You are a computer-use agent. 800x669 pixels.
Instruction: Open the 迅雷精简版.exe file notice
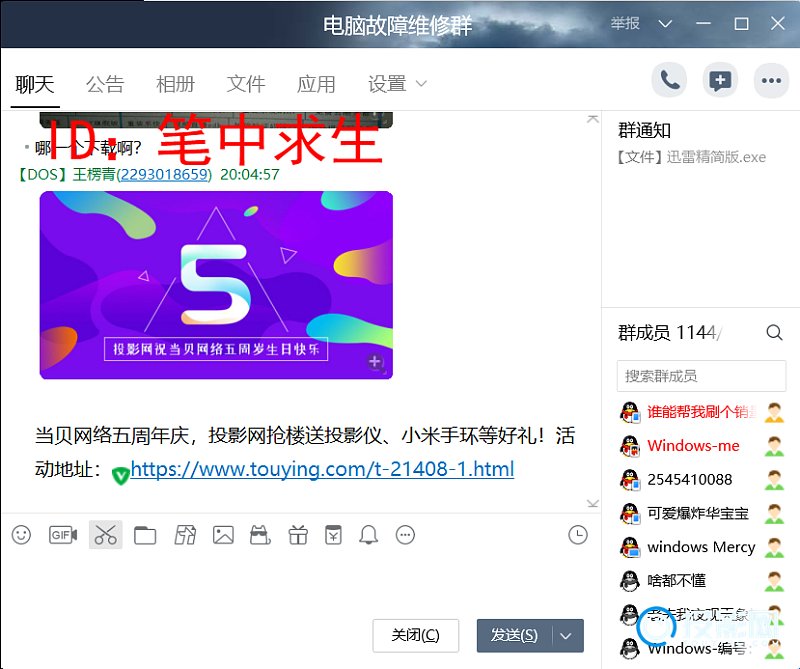692,157
